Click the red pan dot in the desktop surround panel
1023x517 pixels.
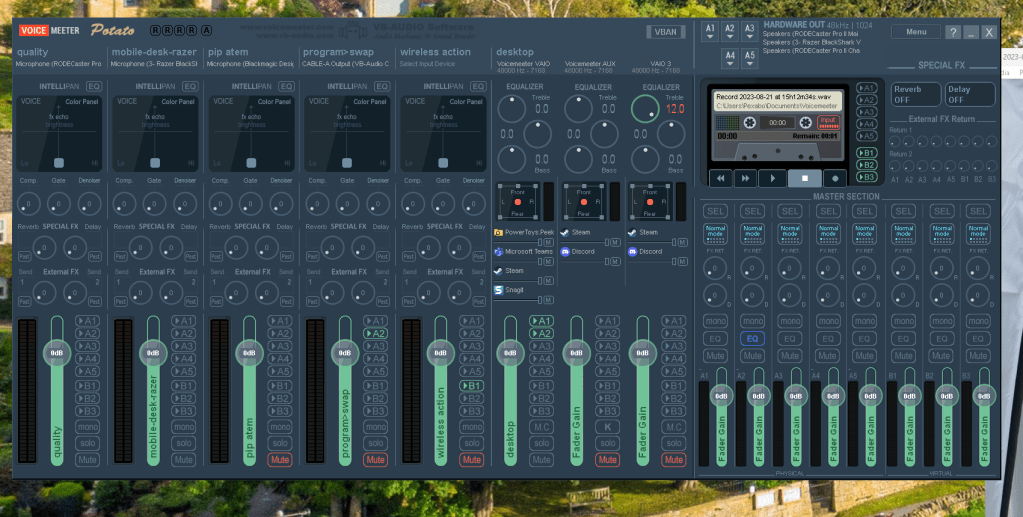click(517, 202)
